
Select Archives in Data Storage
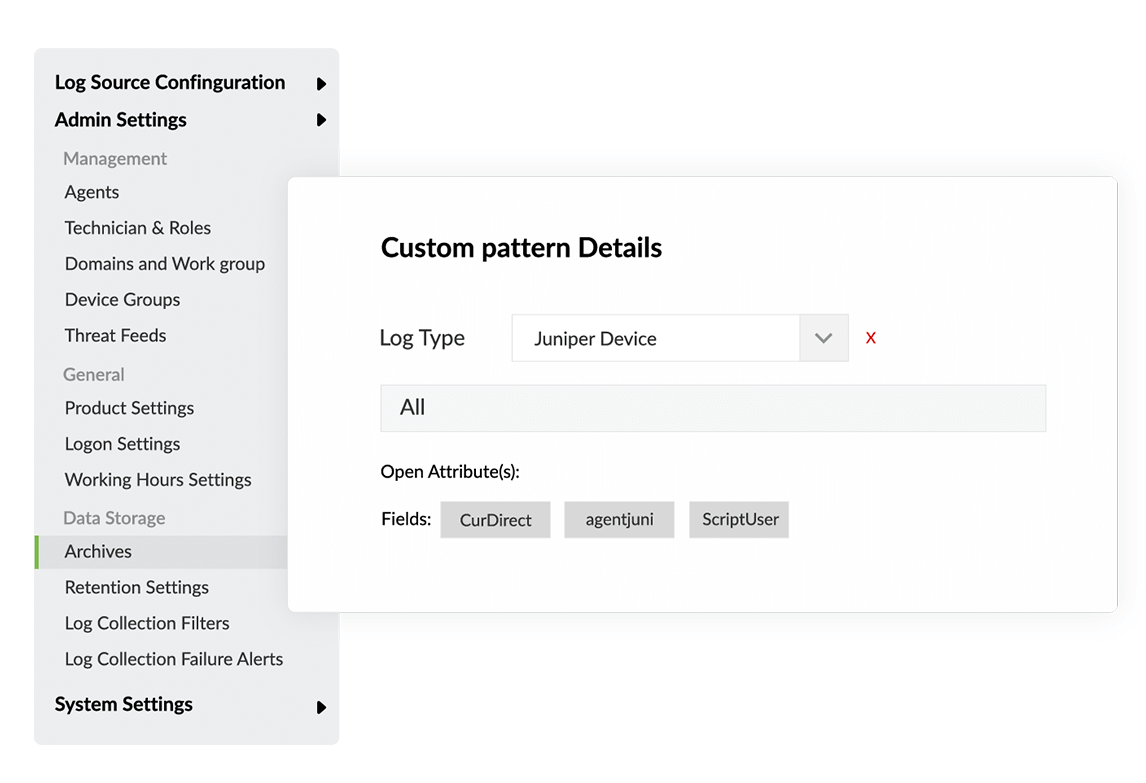click(x=98, y=552)
